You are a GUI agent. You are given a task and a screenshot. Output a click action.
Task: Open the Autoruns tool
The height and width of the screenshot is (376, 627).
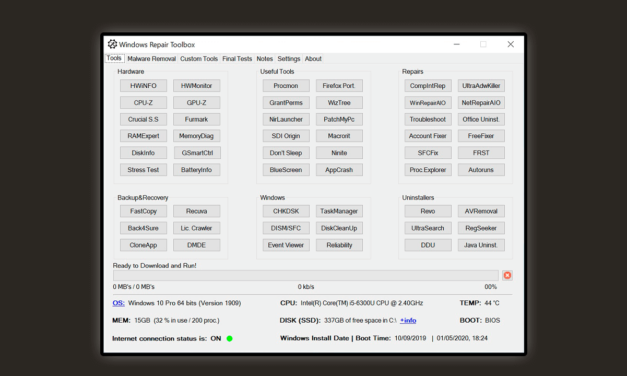(481, 170)
